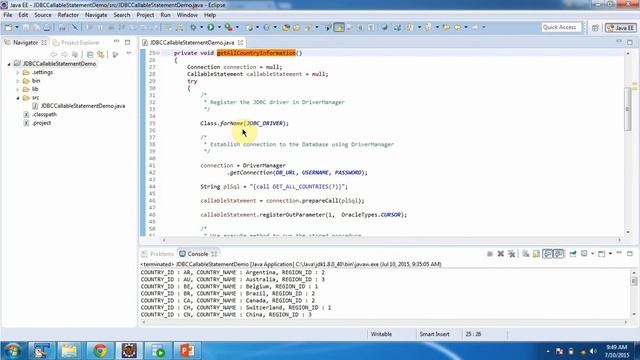This screenshot has width=640, height=360.
Task: Click the Terminate icon in Console
Action: point(490,254)
